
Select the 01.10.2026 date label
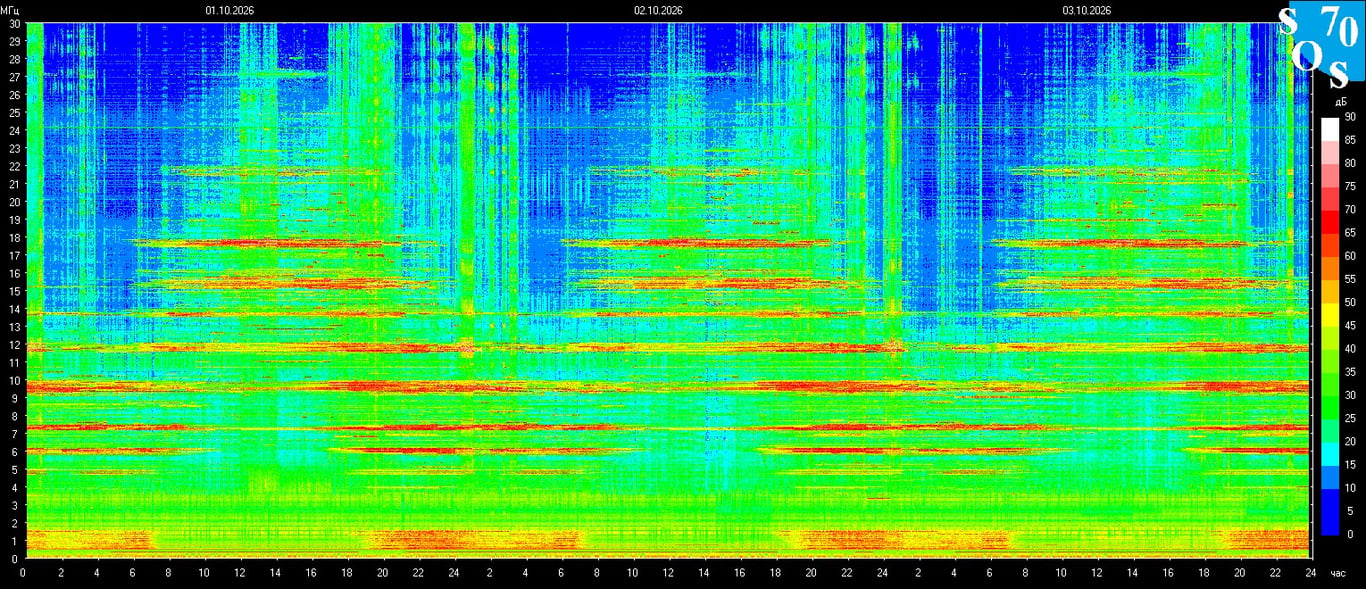click(x=230, y=10)
